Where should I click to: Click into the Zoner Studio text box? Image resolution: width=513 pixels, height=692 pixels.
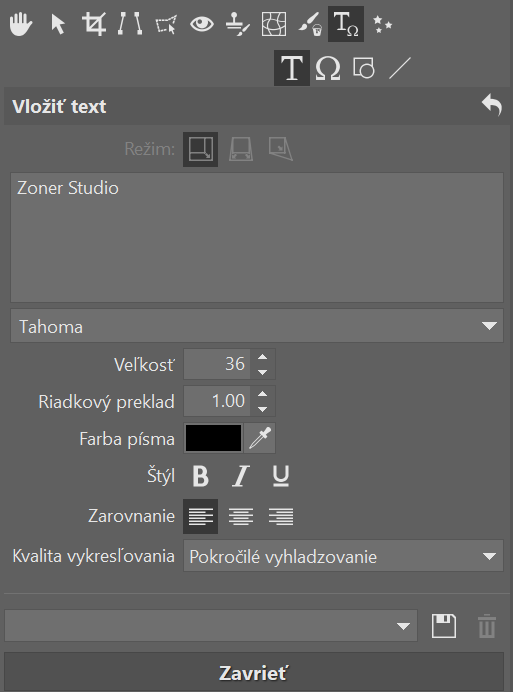click(x=257, y=237)
